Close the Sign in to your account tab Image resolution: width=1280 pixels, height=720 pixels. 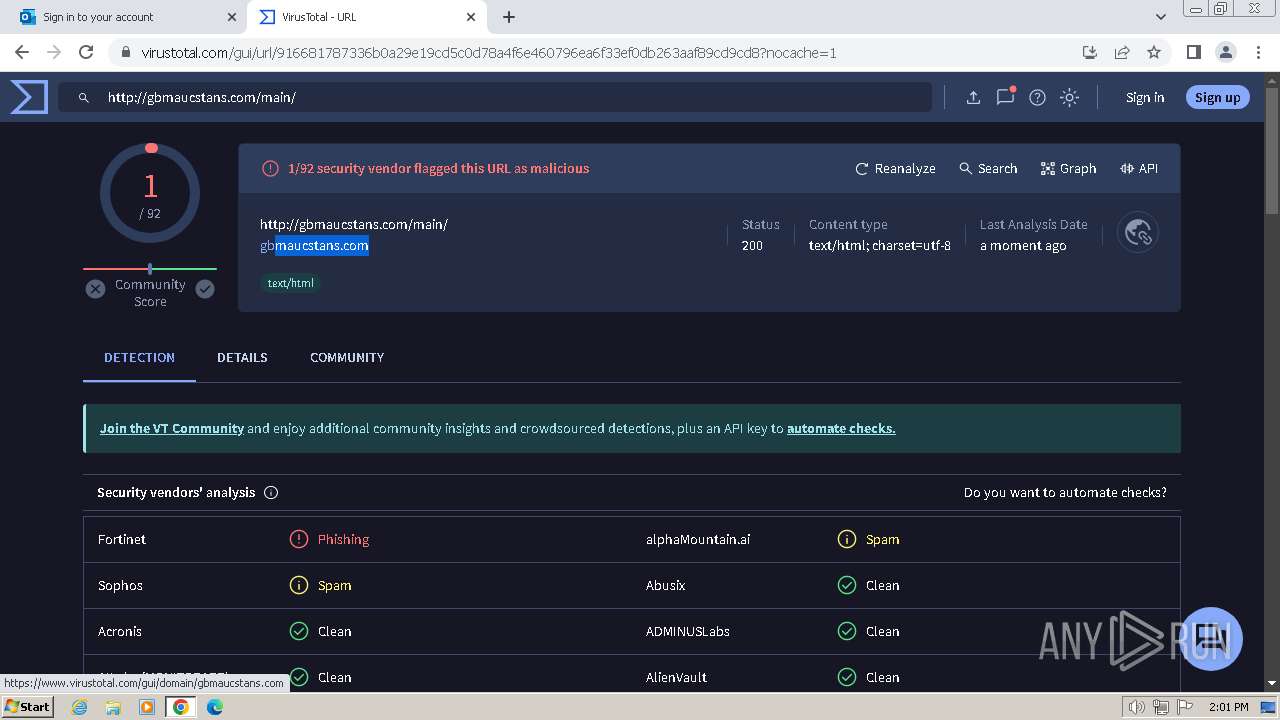232,17
